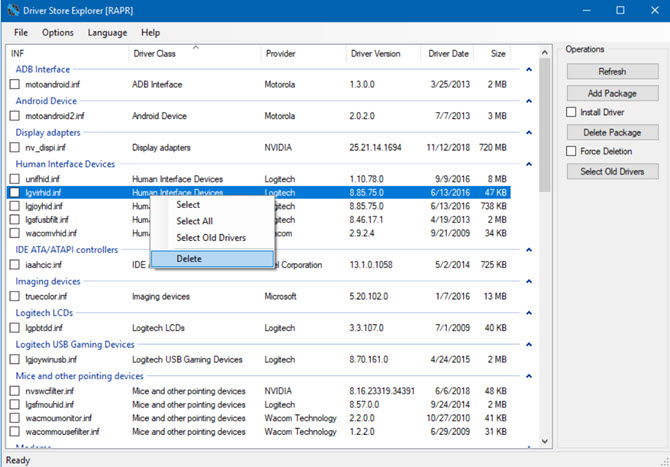Sort by the Driver Class column header
Image resolution: width=670 pixels, height=467 pixels.
pyautogui.click(x=194, y=53)
